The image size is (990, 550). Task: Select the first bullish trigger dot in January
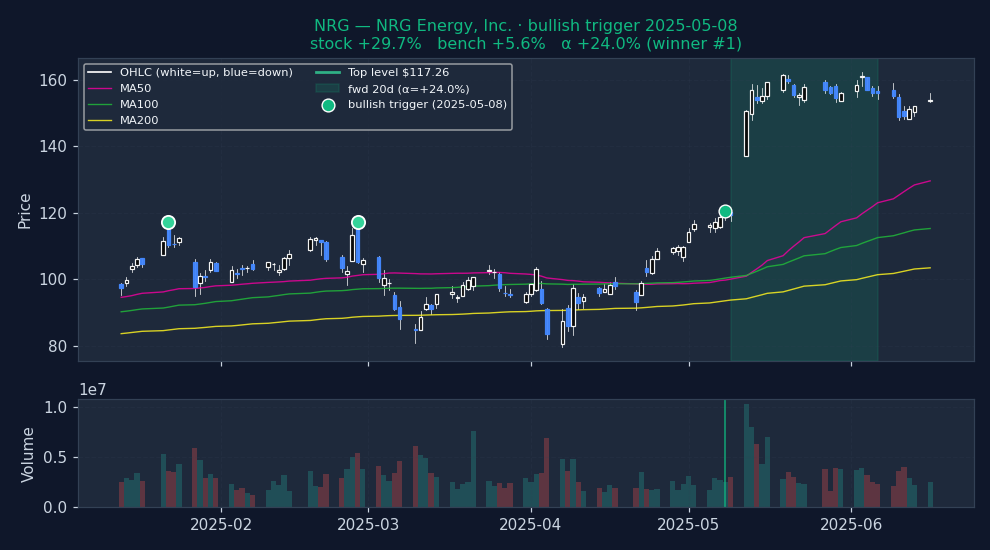[168, 222]
